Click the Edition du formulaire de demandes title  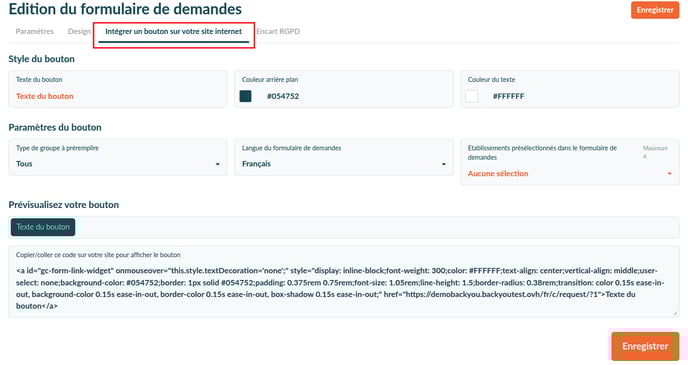[x=125, y=9]
